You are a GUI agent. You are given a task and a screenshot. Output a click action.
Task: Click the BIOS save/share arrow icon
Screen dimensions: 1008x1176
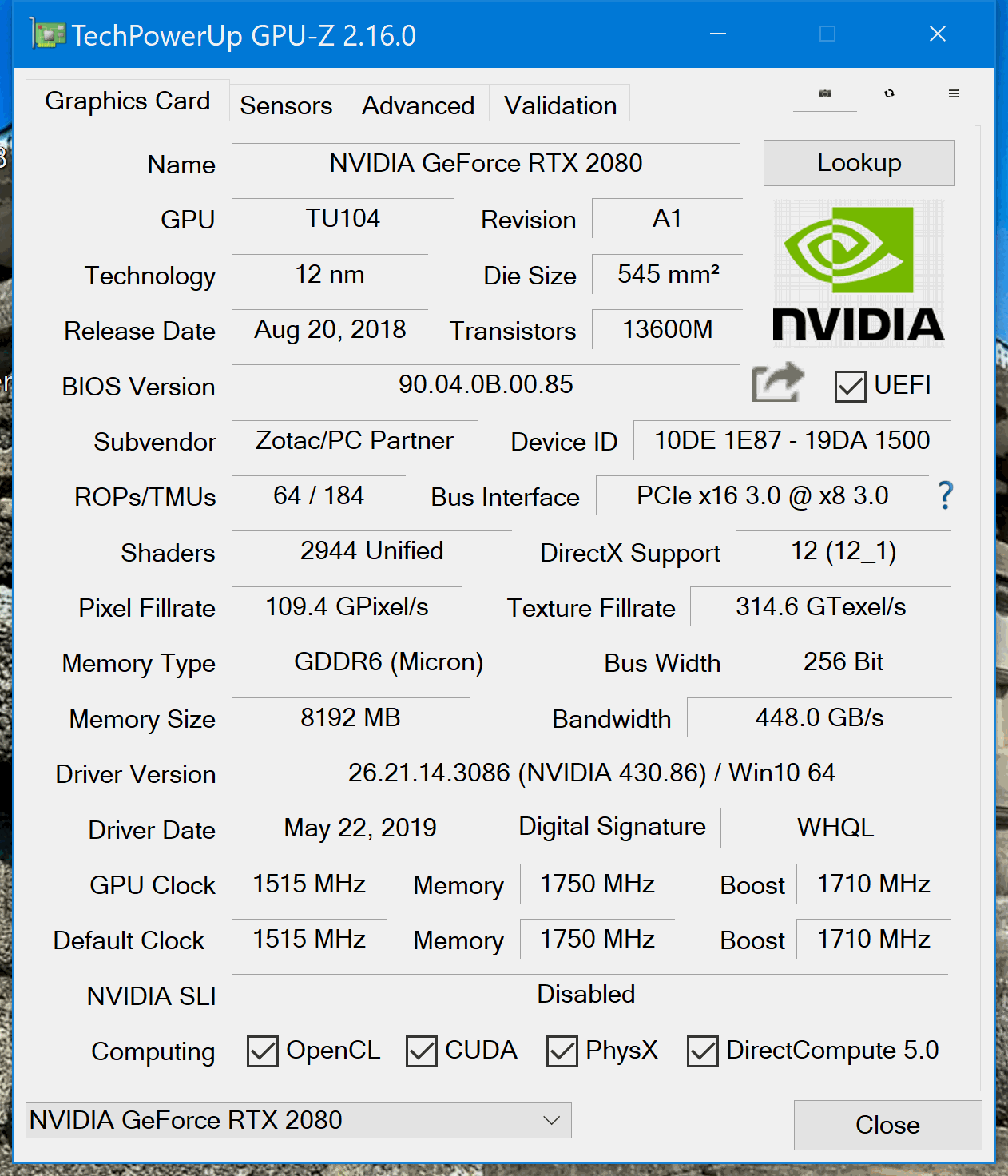click(x=777, y=383)
